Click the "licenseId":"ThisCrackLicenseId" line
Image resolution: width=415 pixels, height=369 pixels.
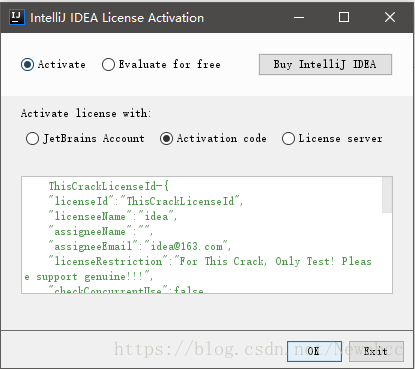146,201
